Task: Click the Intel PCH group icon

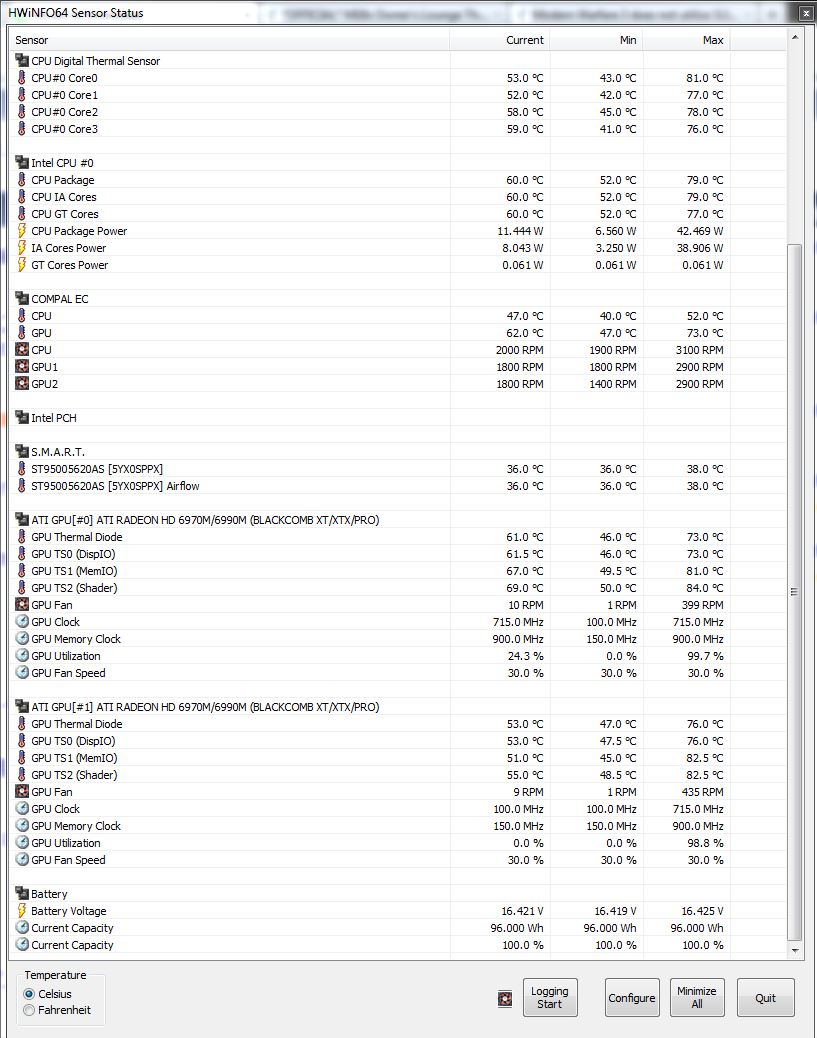Action: 22,418
